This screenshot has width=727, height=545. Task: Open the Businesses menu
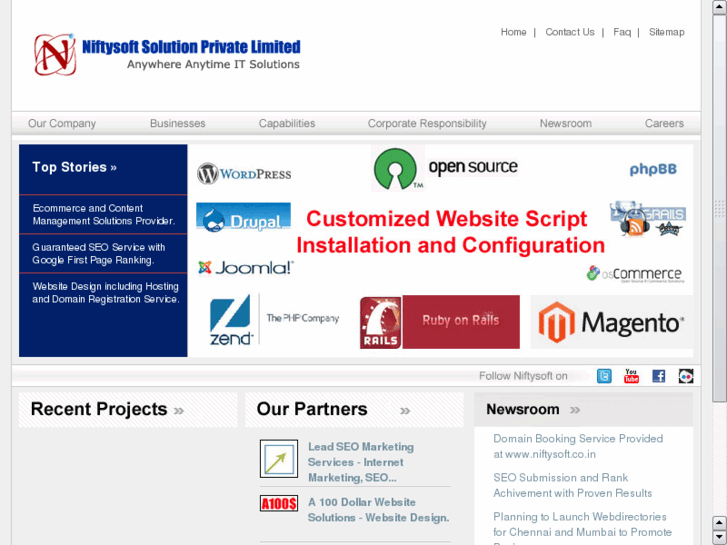coord(178,123)
